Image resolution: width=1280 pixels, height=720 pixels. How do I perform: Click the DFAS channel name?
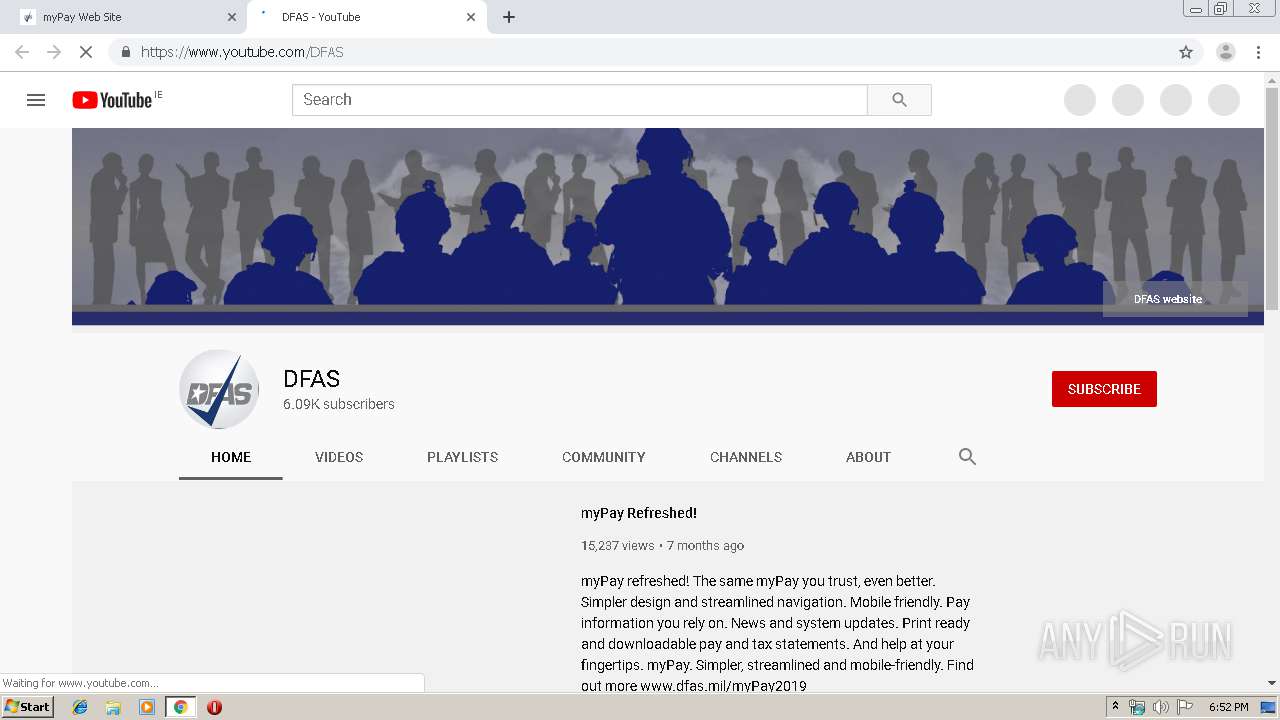point(312,379)
